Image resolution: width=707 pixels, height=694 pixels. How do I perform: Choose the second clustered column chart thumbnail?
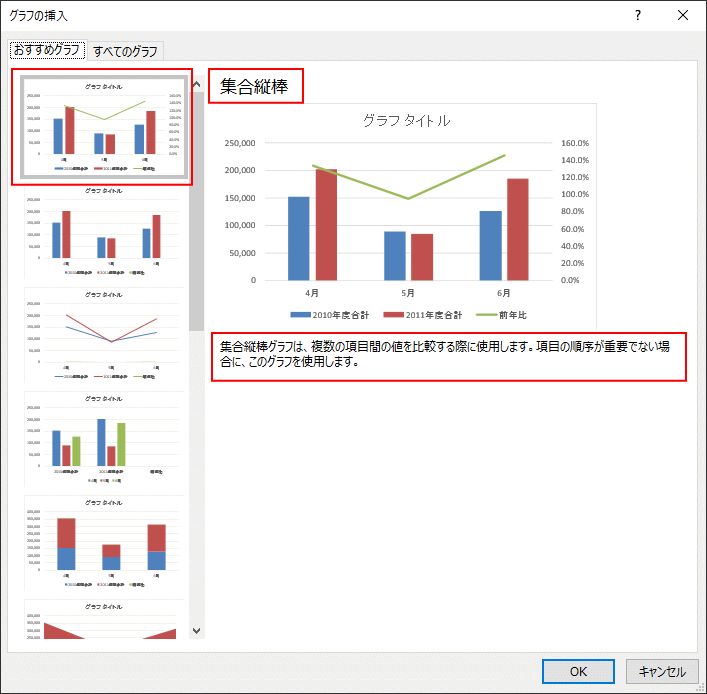coord(104,231)
